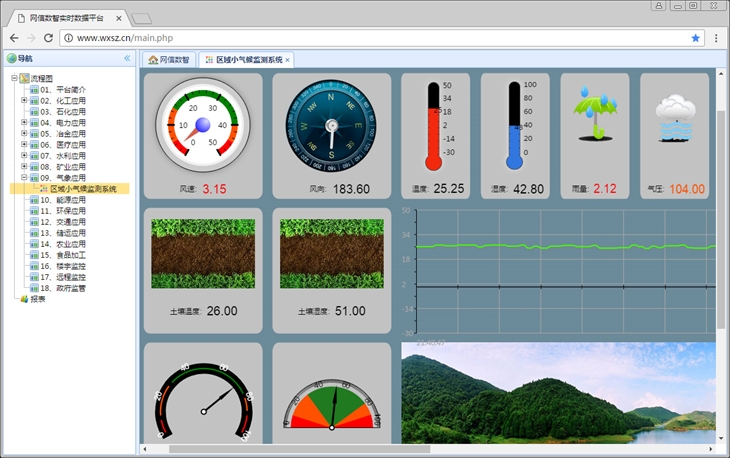Expand the 07、水利应用 node
This screenshot has height=458, width=730.
[24, 155]
